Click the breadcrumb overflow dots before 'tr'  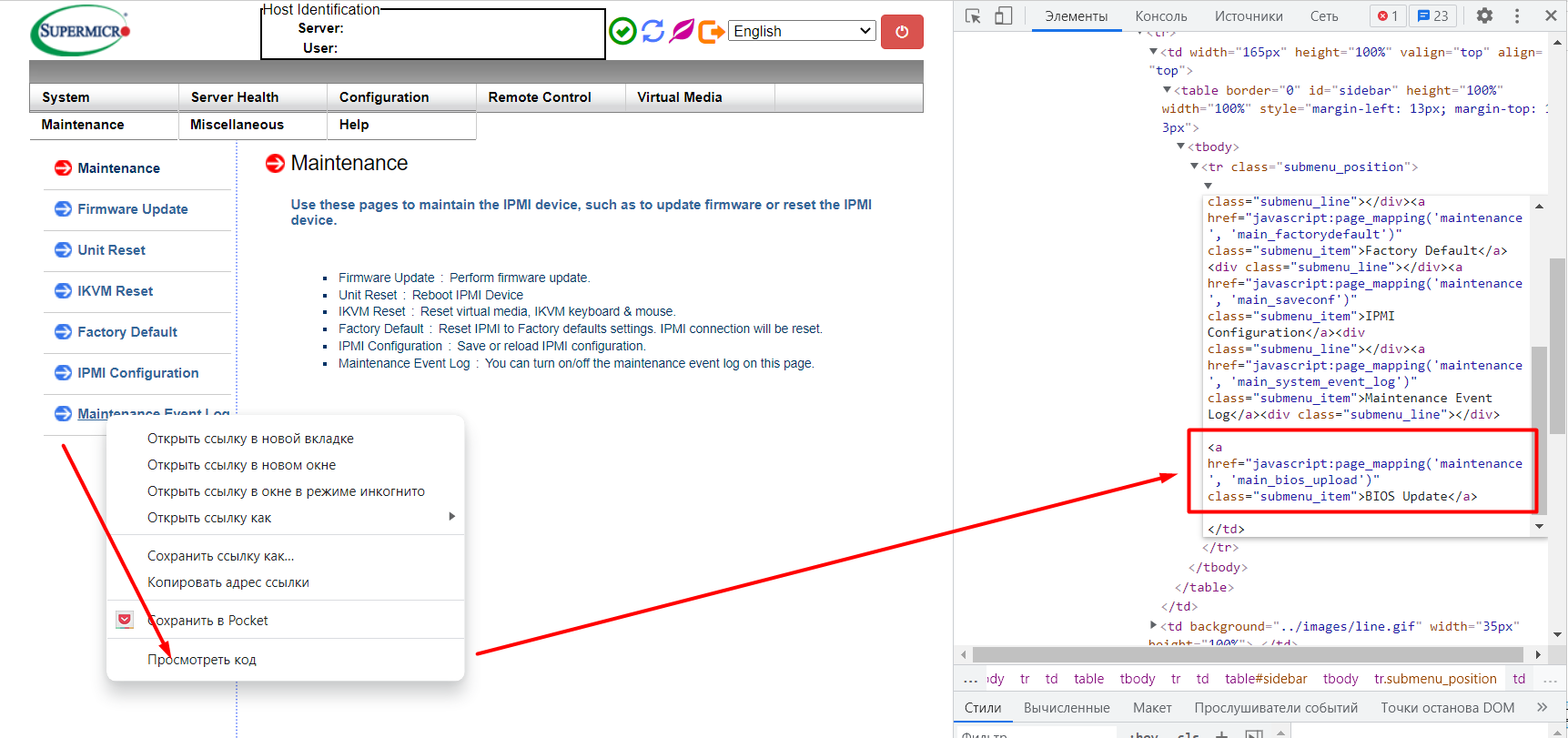coord(970,679)
